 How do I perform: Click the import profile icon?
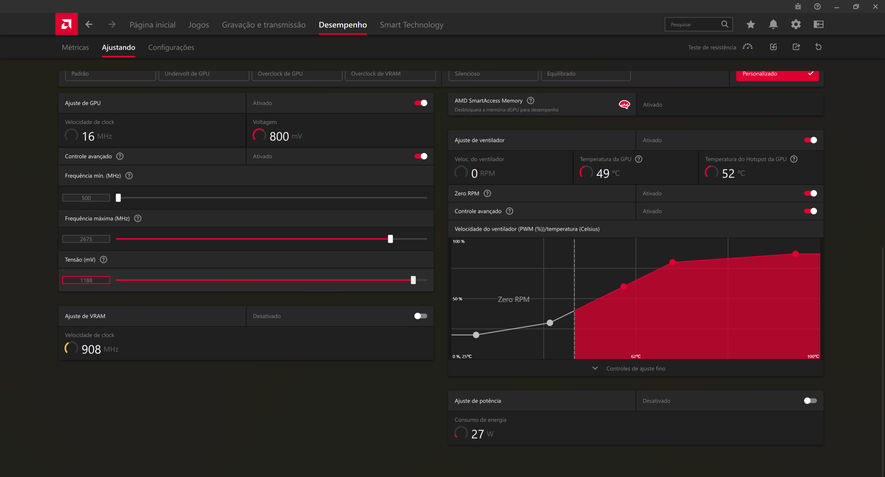[773, 47]
